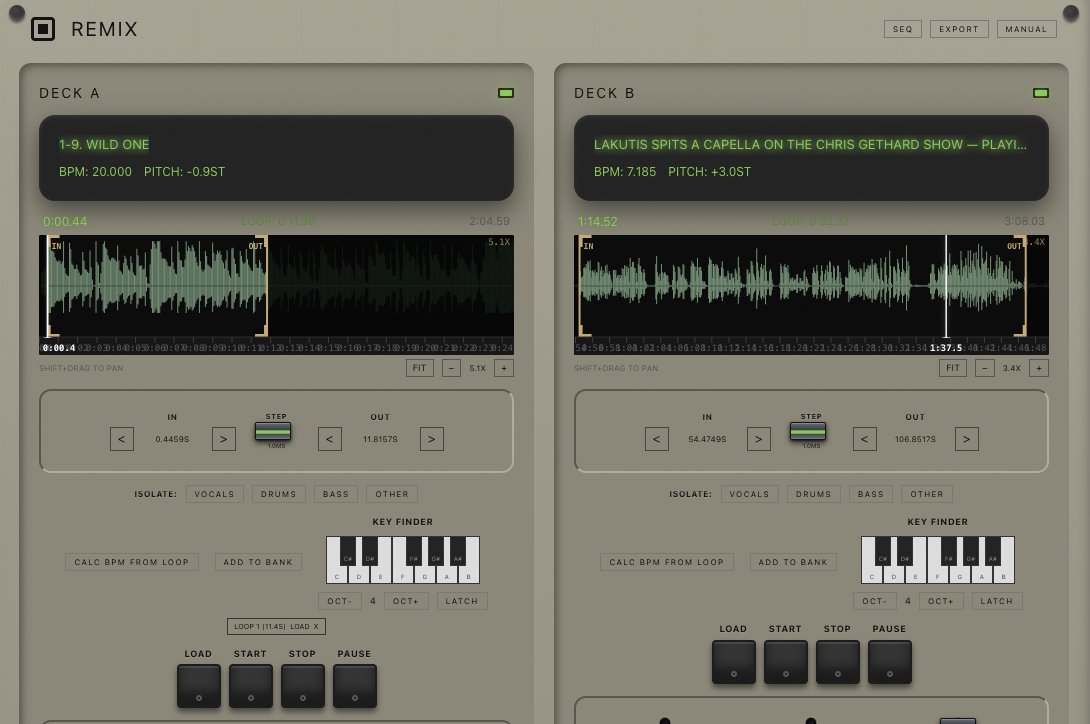Isolate VOCALS on Deck B
1090x724 pixels.
click(x=749, y=494)
